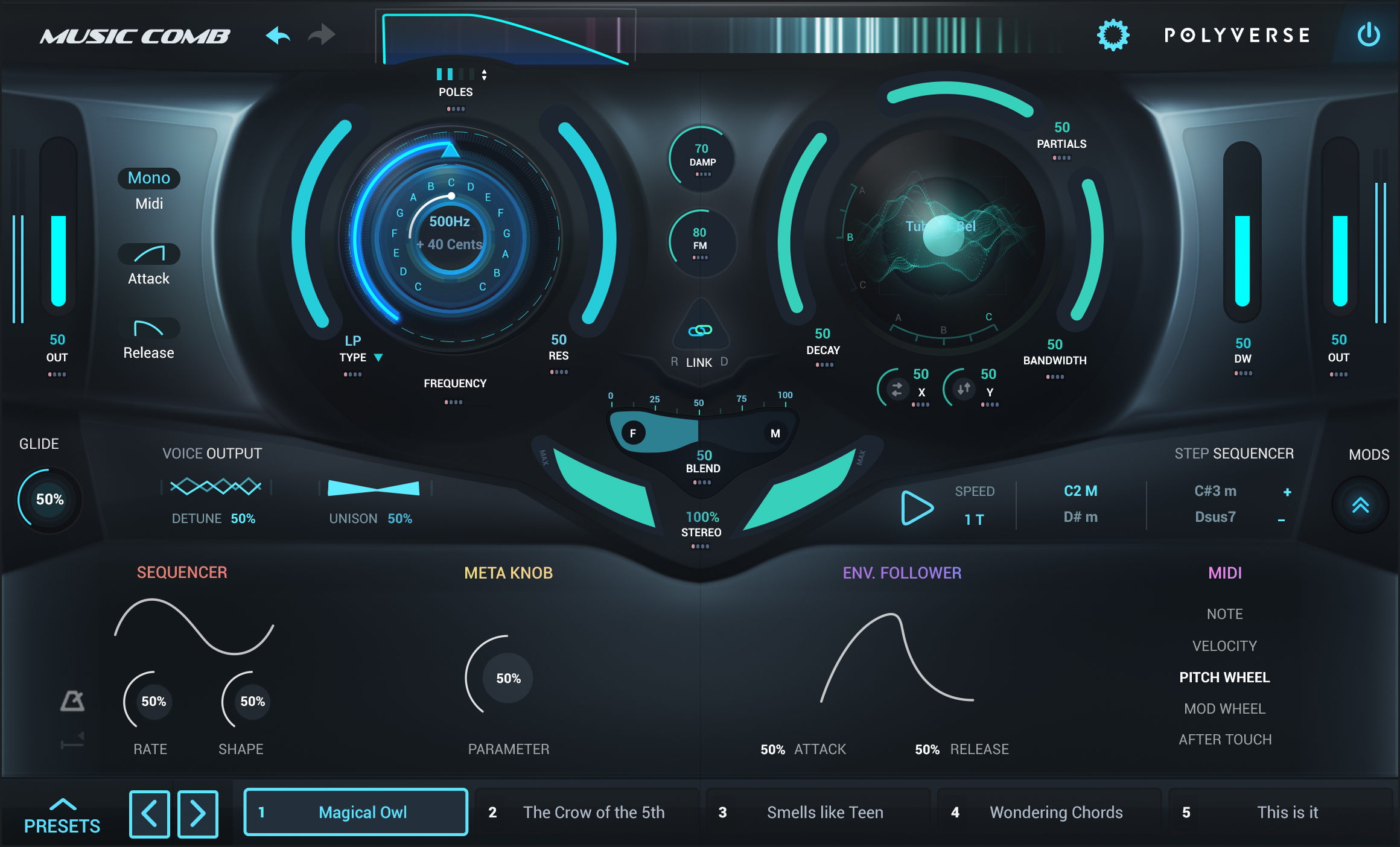Select R link option
Viewport: 1400px width, 847px height.
pyautogui.click(x=675, y=361)
